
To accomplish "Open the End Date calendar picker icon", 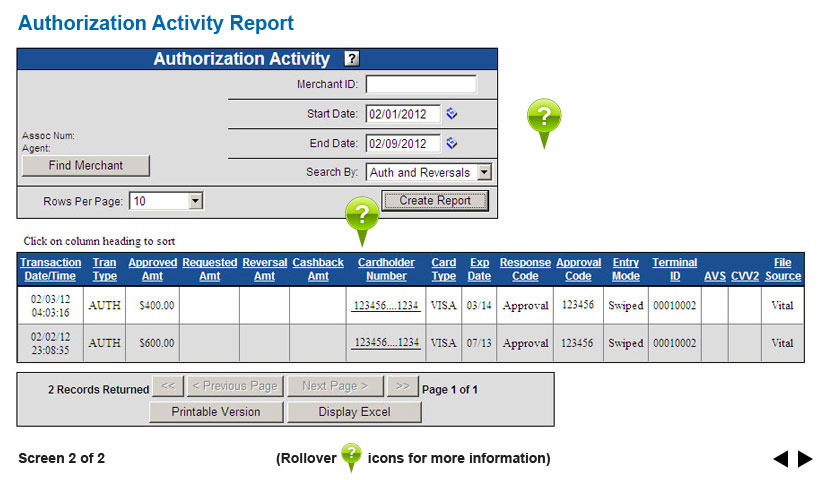I will tap(452, 143).
